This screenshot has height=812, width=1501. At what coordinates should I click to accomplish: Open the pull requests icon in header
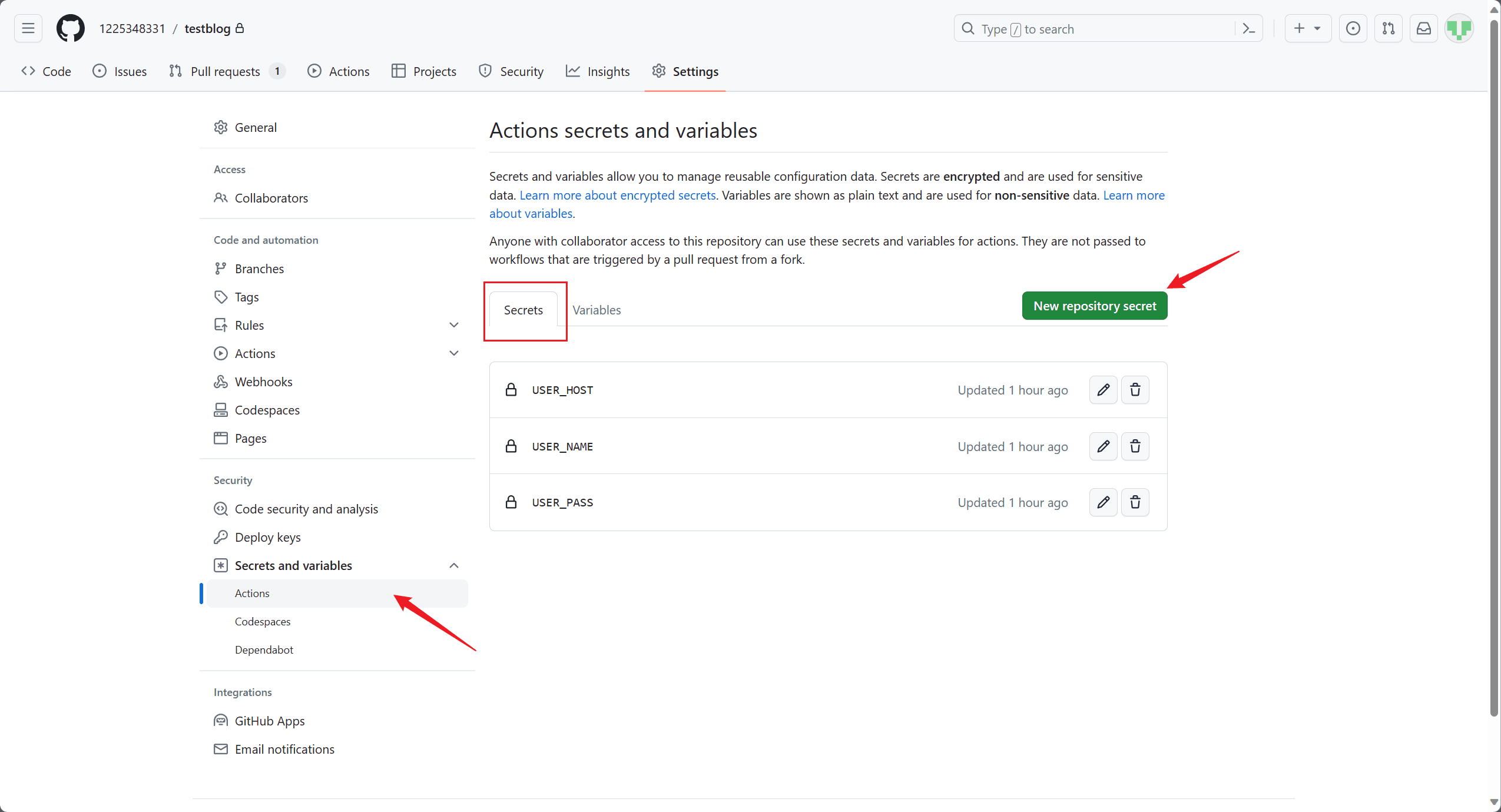[x=1389, y=28]
